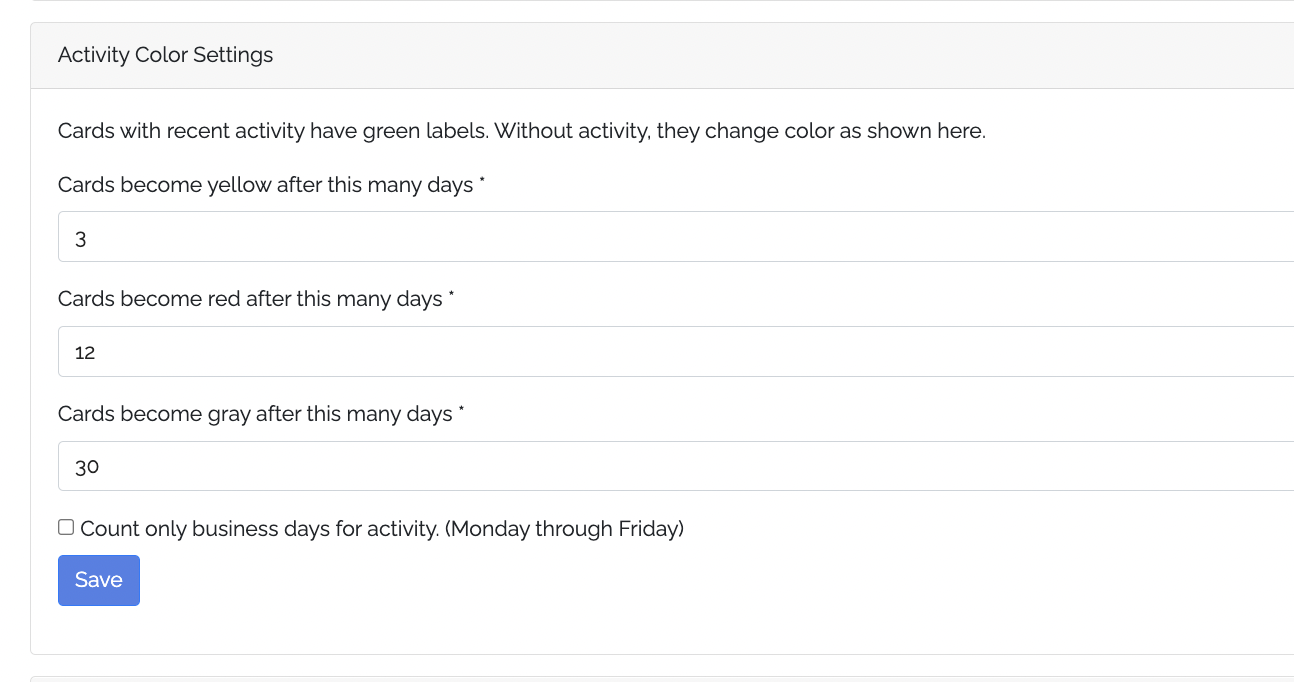Click the required asterisk after red label
The image size is (1294, 682).
[x=451, y=295]
